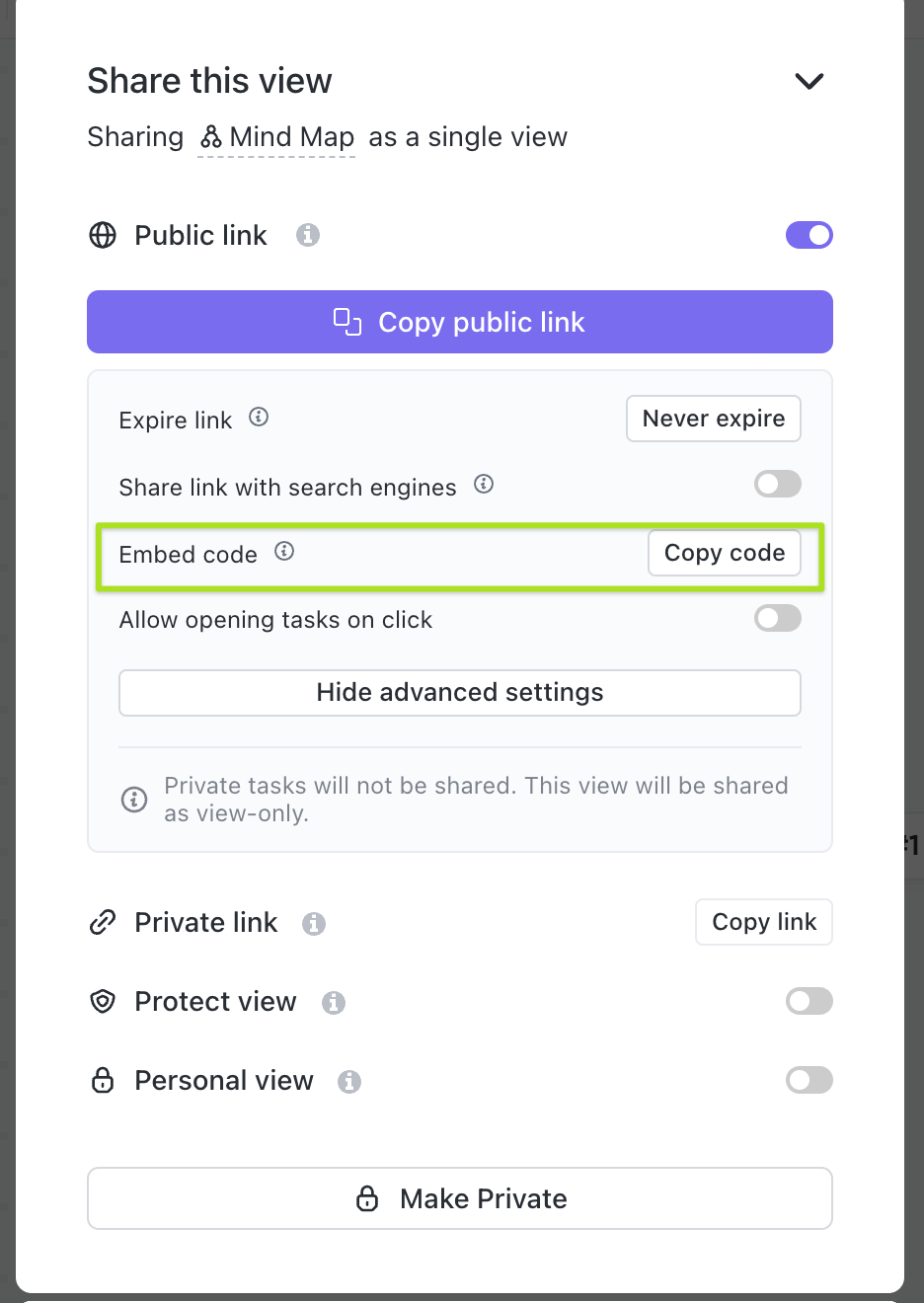This screenshot has height=1303, width=924.
Task: Toggle Allow opening tasks on click
Action: (x=778, y=618)
